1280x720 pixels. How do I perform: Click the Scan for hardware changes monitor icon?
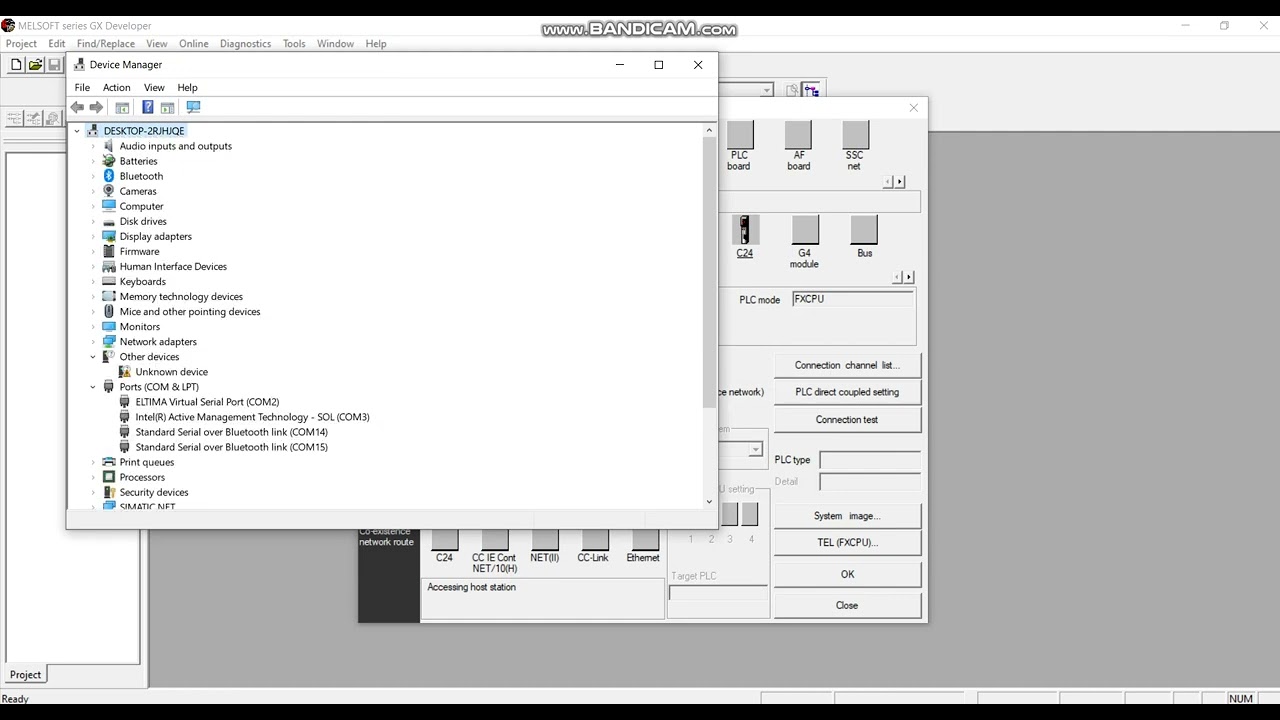[x=193, y=107]
